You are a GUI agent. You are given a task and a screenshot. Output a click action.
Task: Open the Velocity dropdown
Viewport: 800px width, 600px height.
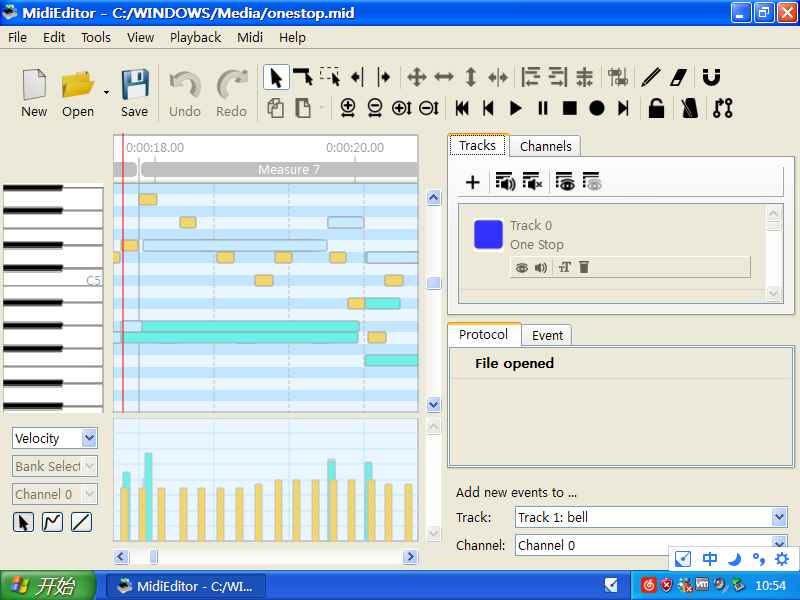(x=55, y=438)
